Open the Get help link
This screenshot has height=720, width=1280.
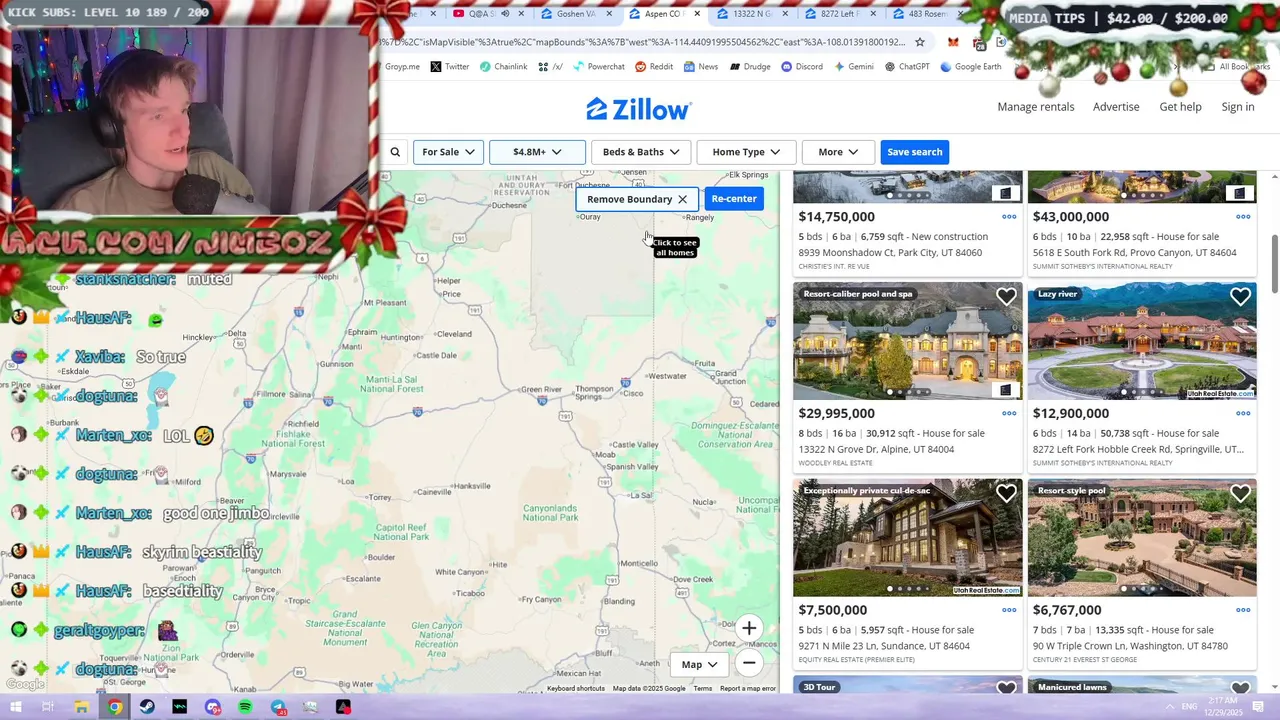1180,107
